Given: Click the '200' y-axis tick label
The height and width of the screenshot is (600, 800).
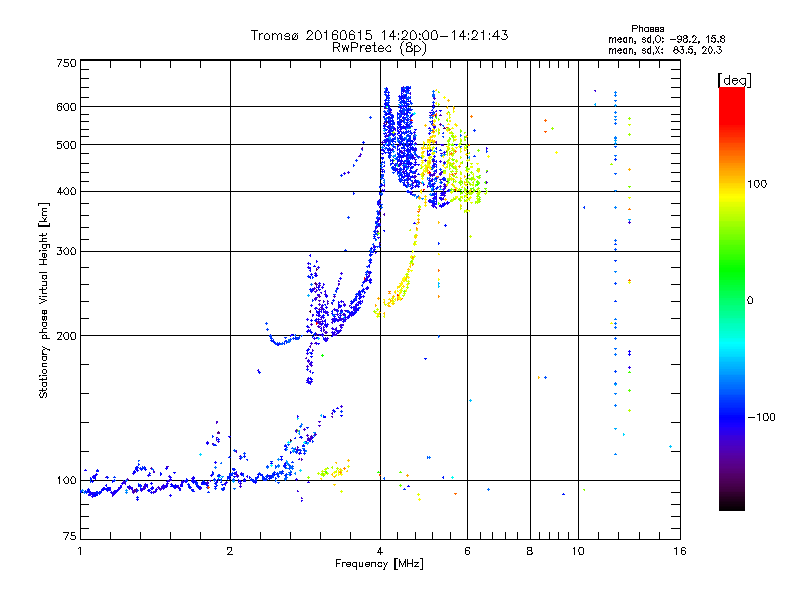Looking at the screenshot, I should point(66,336).
